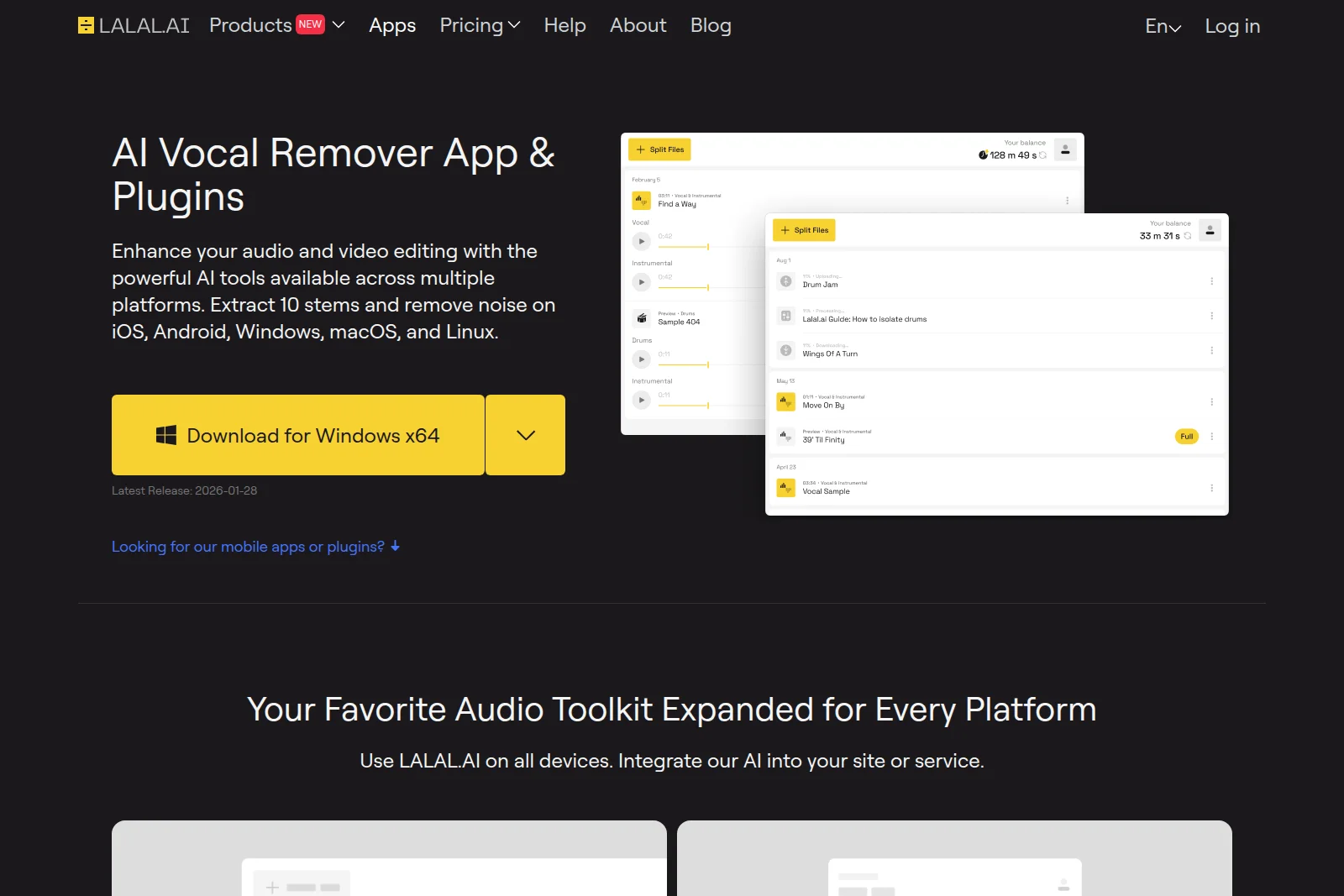This screenshot has width=1344, height=896.
Task: Play the Drums stem preview
Action: (x=642, y=359)
